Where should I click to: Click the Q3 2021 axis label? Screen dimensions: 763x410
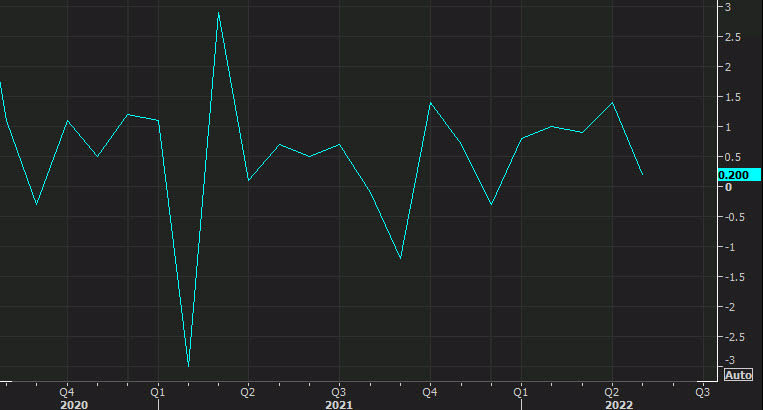pyautogui.click(x=339, y=392)
